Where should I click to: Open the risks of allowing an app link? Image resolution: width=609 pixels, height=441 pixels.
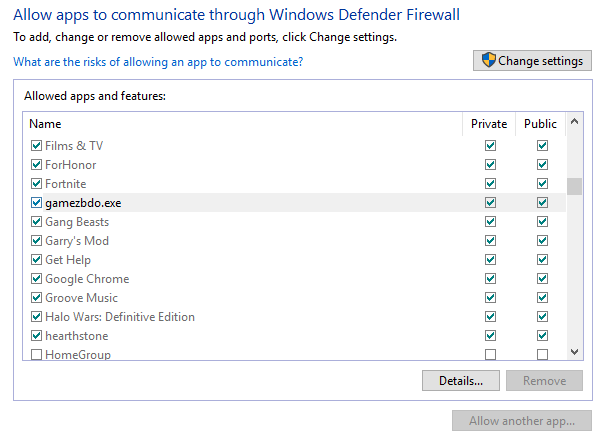point(158,62)
